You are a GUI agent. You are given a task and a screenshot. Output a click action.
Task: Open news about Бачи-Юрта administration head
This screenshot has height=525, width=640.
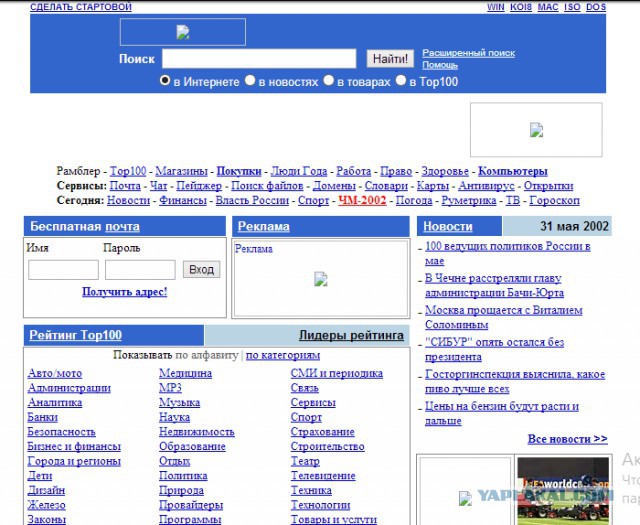[x=494, y=285]
